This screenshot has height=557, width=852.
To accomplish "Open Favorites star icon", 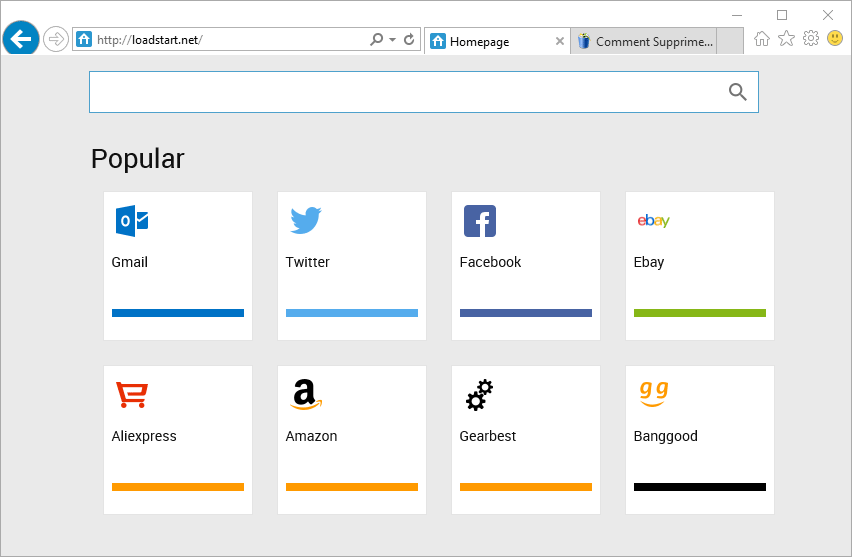I will pos(786,39).
